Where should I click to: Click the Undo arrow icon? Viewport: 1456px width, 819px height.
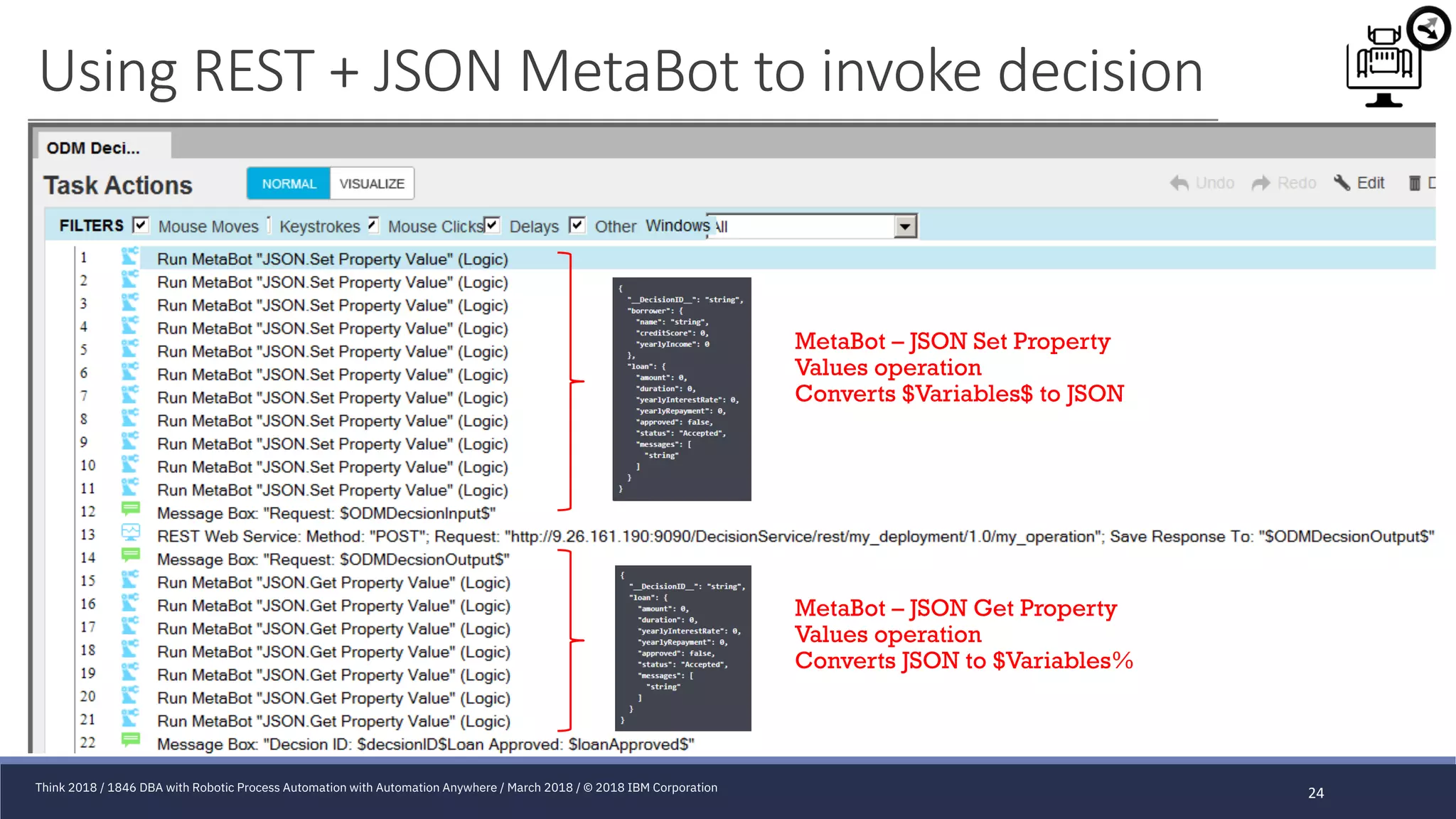tap(1179, 183)
